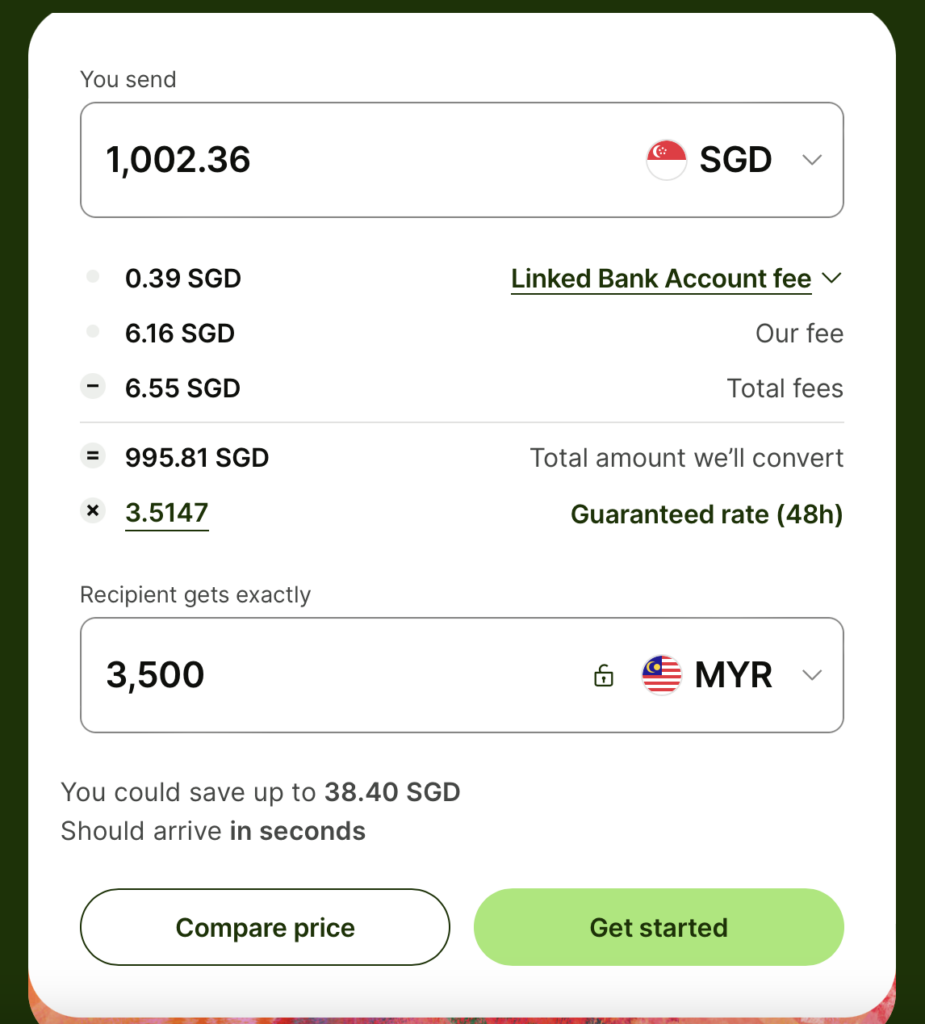Open the 3.5147 exchange rate link

coord(167,513)
